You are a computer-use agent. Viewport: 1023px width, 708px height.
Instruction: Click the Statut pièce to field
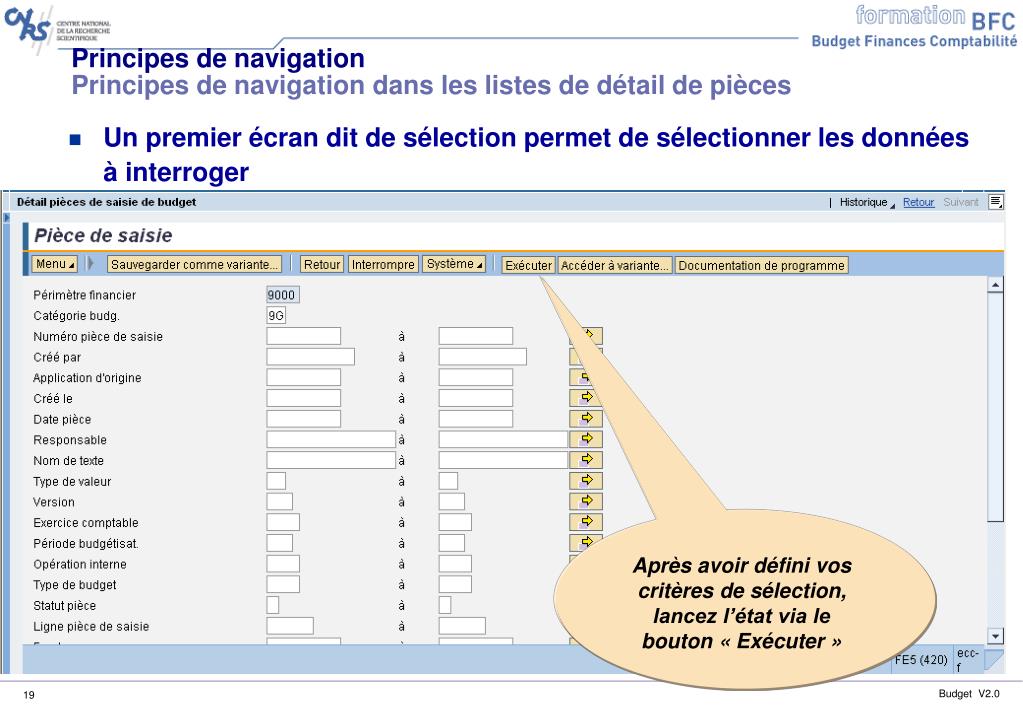(x=445, y=605)
